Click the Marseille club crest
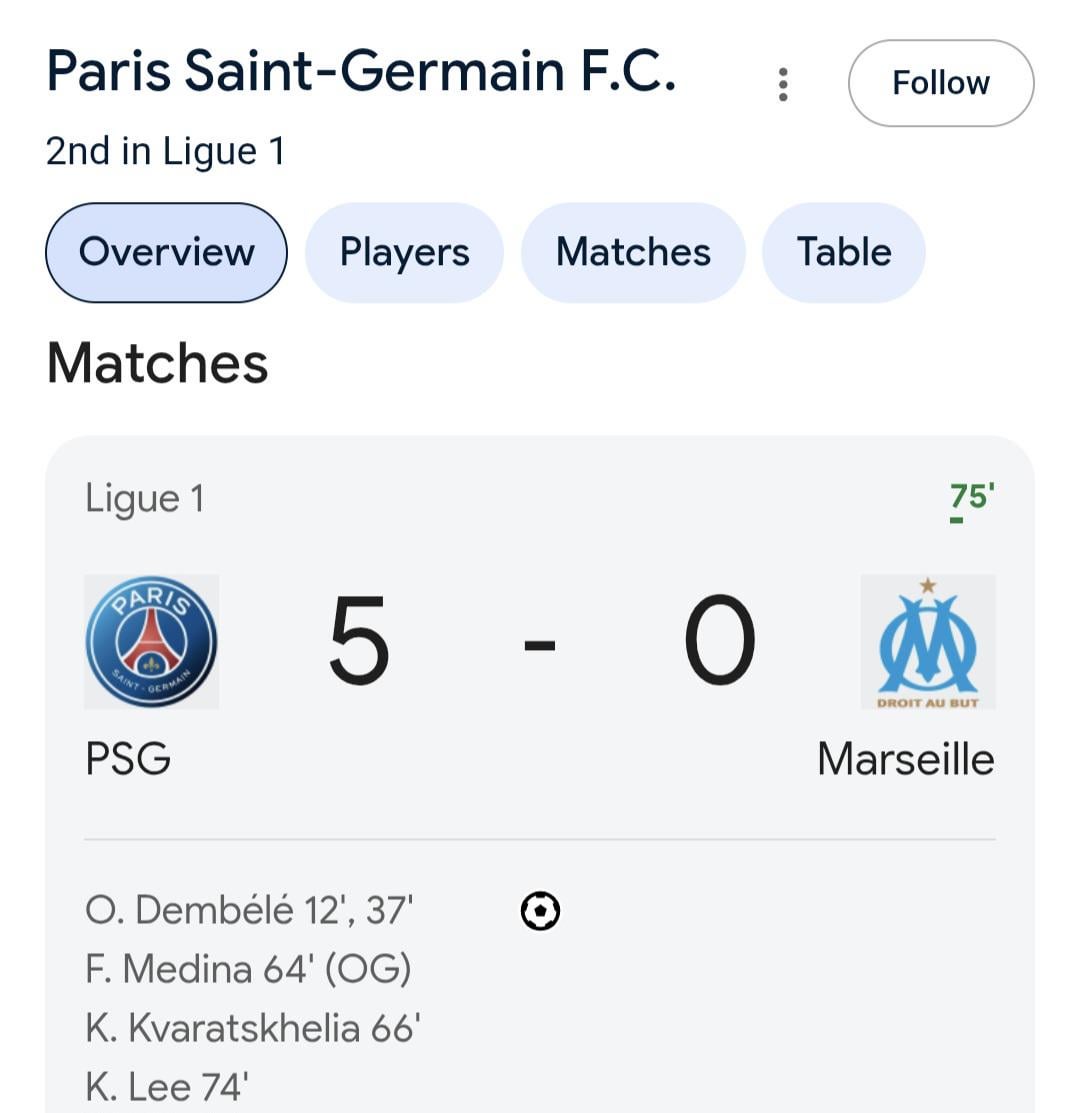 [927, 641]
